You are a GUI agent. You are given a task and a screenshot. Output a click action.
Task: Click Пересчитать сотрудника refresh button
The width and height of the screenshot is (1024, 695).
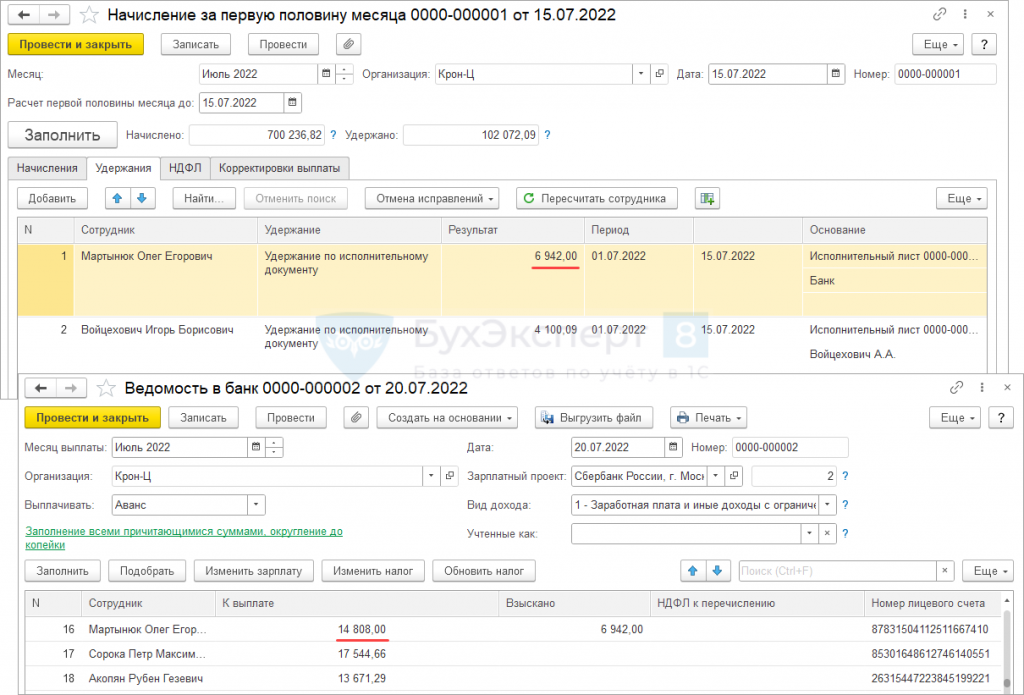(x=597, y=198)
